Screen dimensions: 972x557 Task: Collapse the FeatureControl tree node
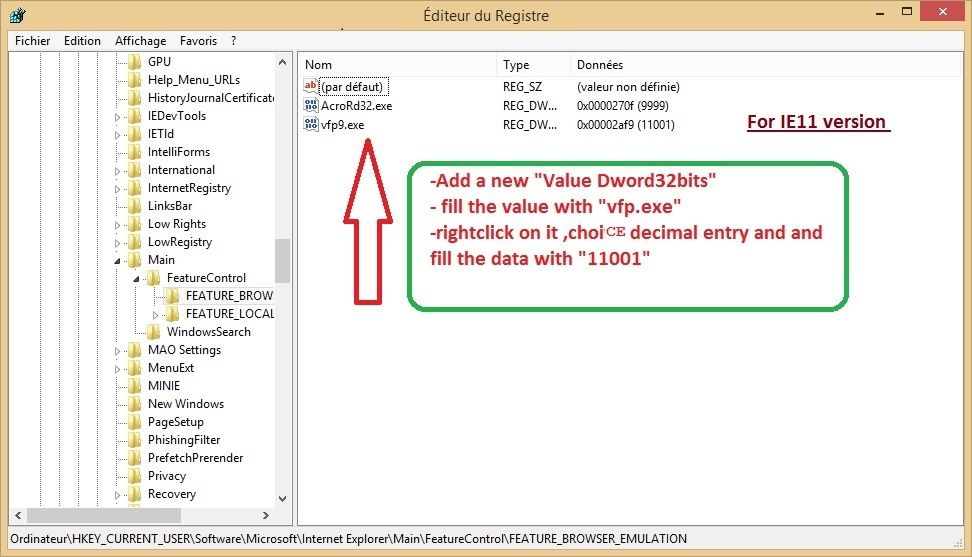click(x=137, y=278)
